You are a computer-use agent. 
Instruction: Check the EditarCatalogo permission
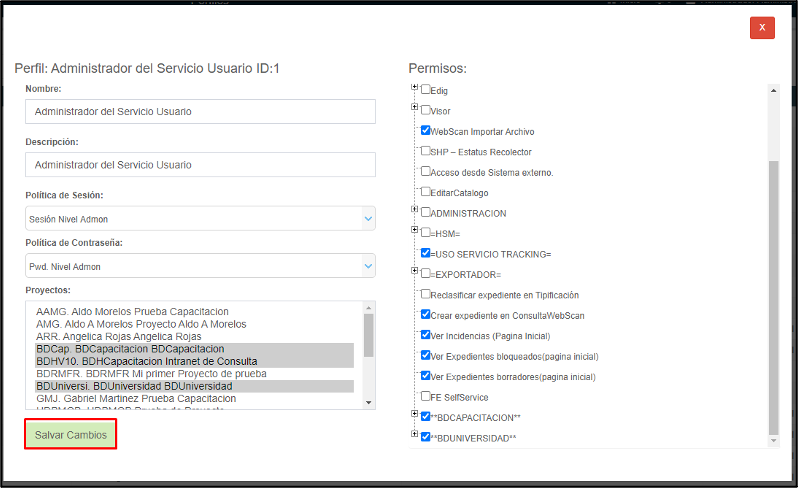(426, 191)
